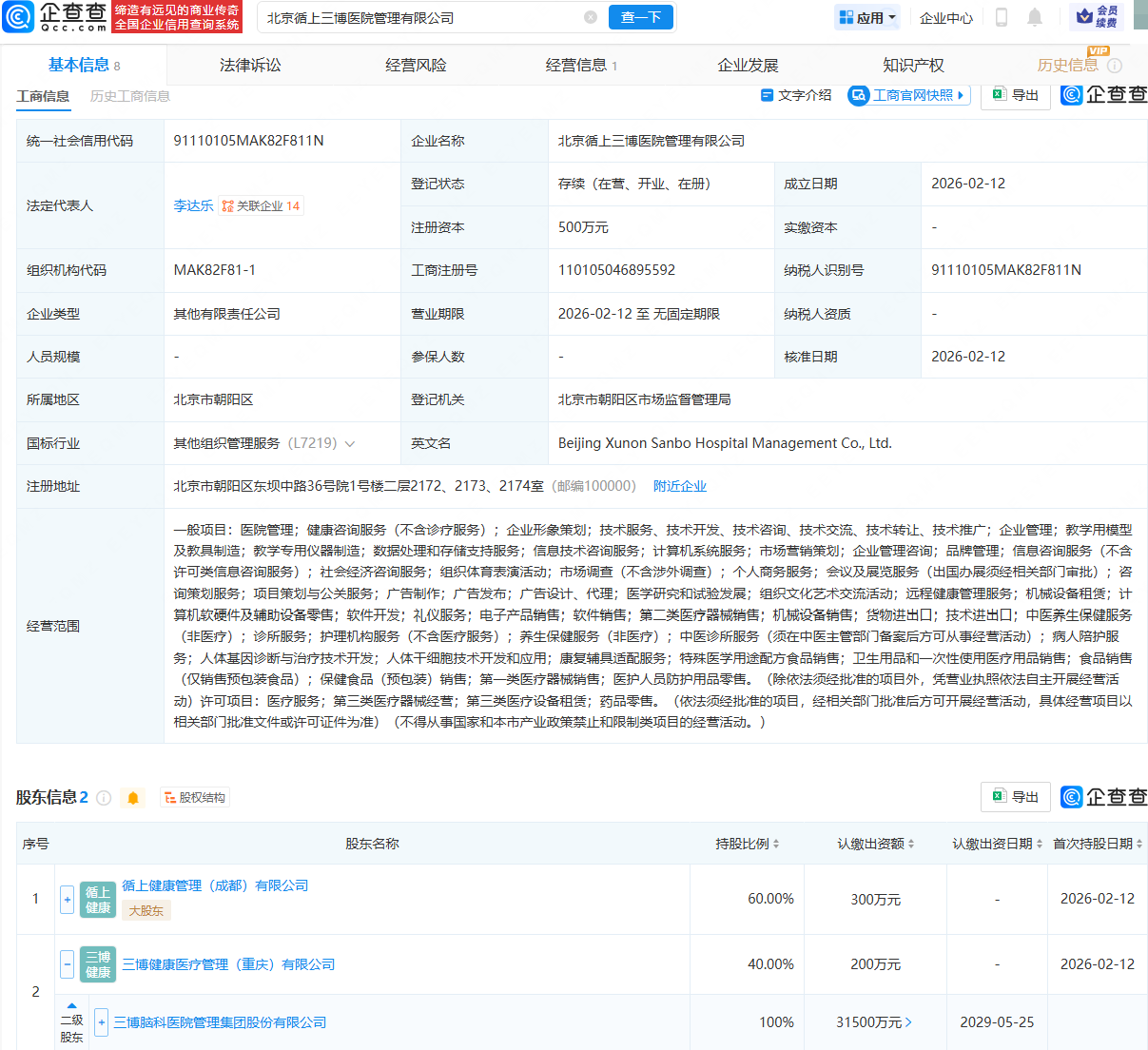Viewport: 1148px width, 1050px height.
Task: Expand 循上健康管理 shareholder details with plus button
Action: coord(67,898)
